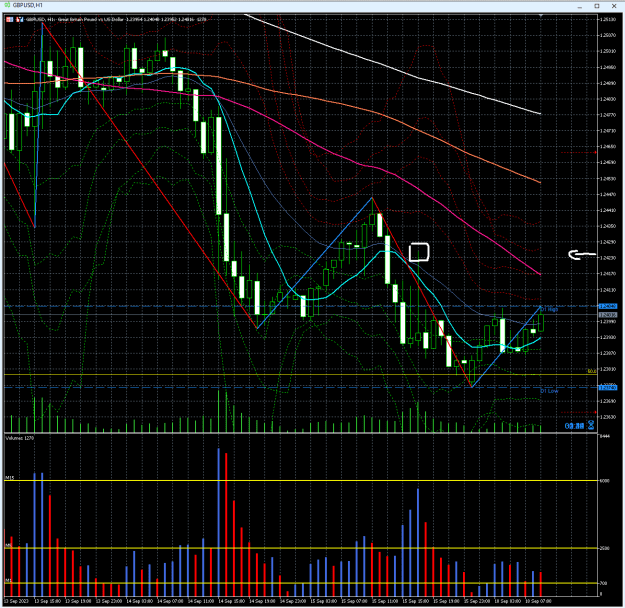This screenshot has width=625, height=608.
Task: Close the GBPUSD,H1 chart window
Action: point(614,6)
